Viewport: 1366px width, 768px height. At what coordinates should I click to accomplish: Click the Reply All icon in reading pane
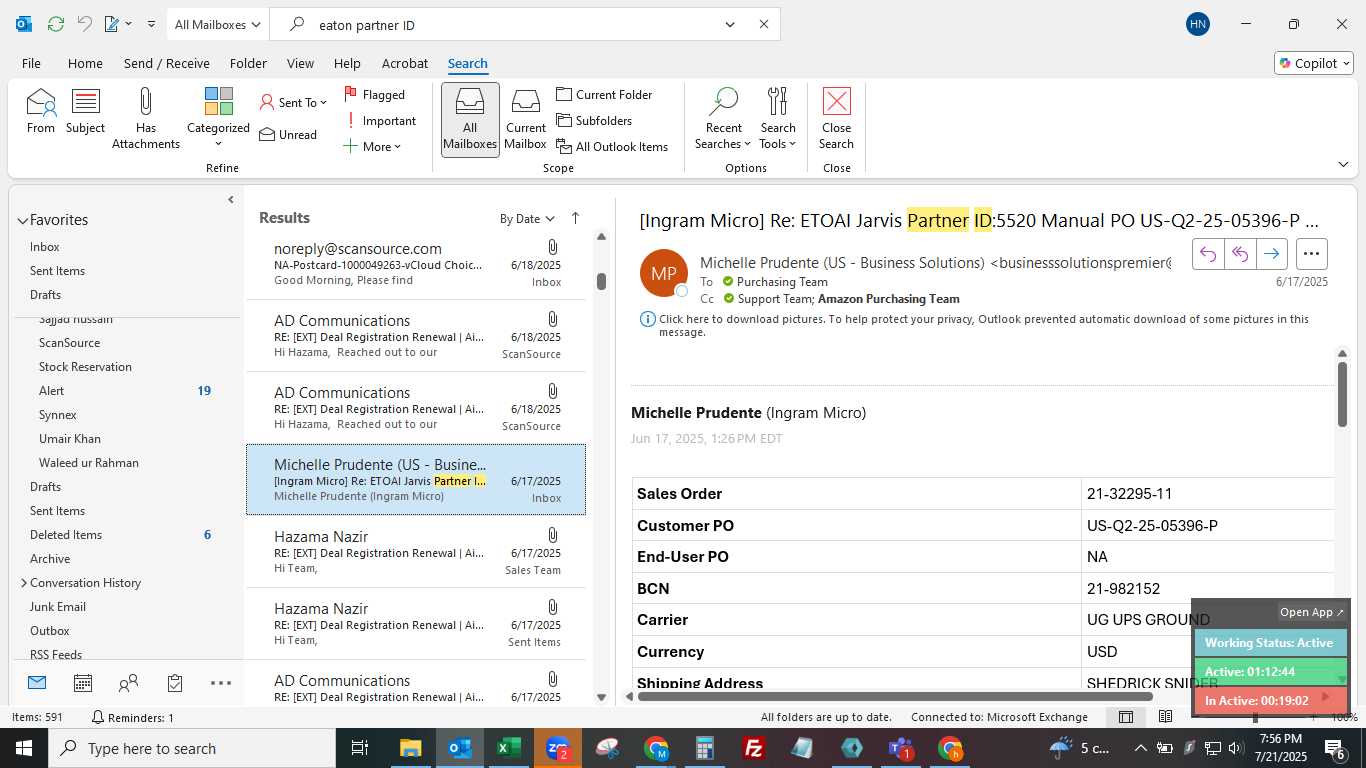click(x=1240, y=254)
